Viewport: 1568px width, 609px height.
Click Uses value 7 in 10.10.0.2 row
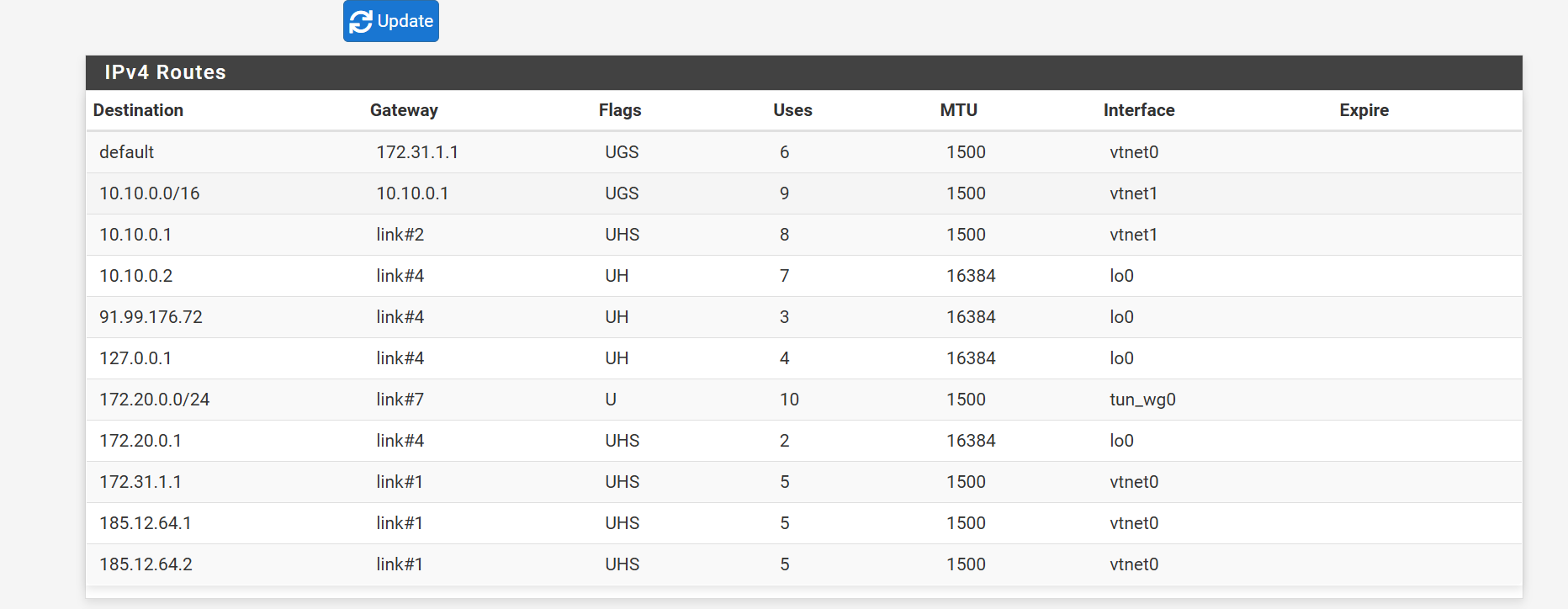pos(784,276)
